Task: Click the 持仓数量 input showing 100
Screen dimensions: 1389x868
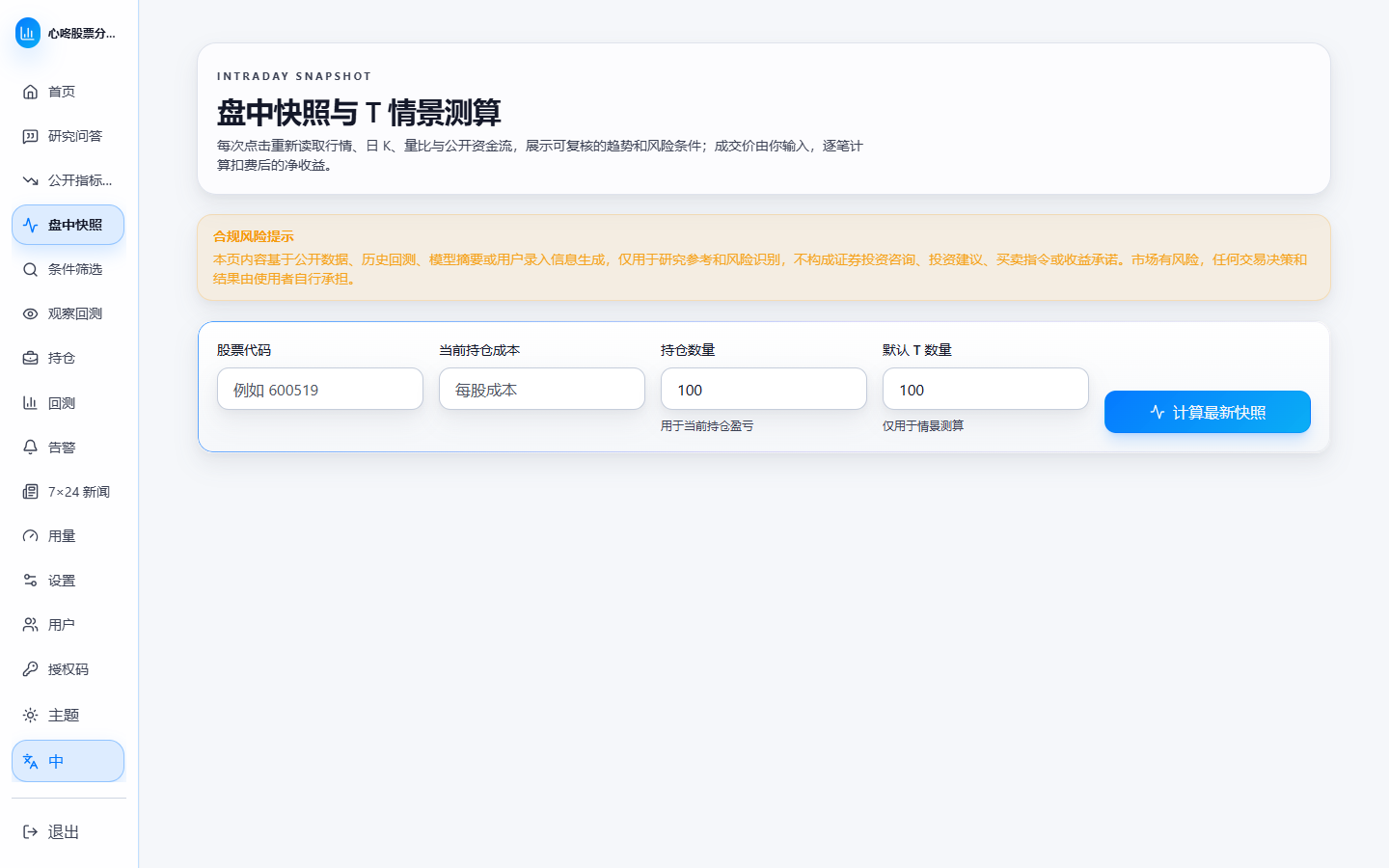Action: 764,389
